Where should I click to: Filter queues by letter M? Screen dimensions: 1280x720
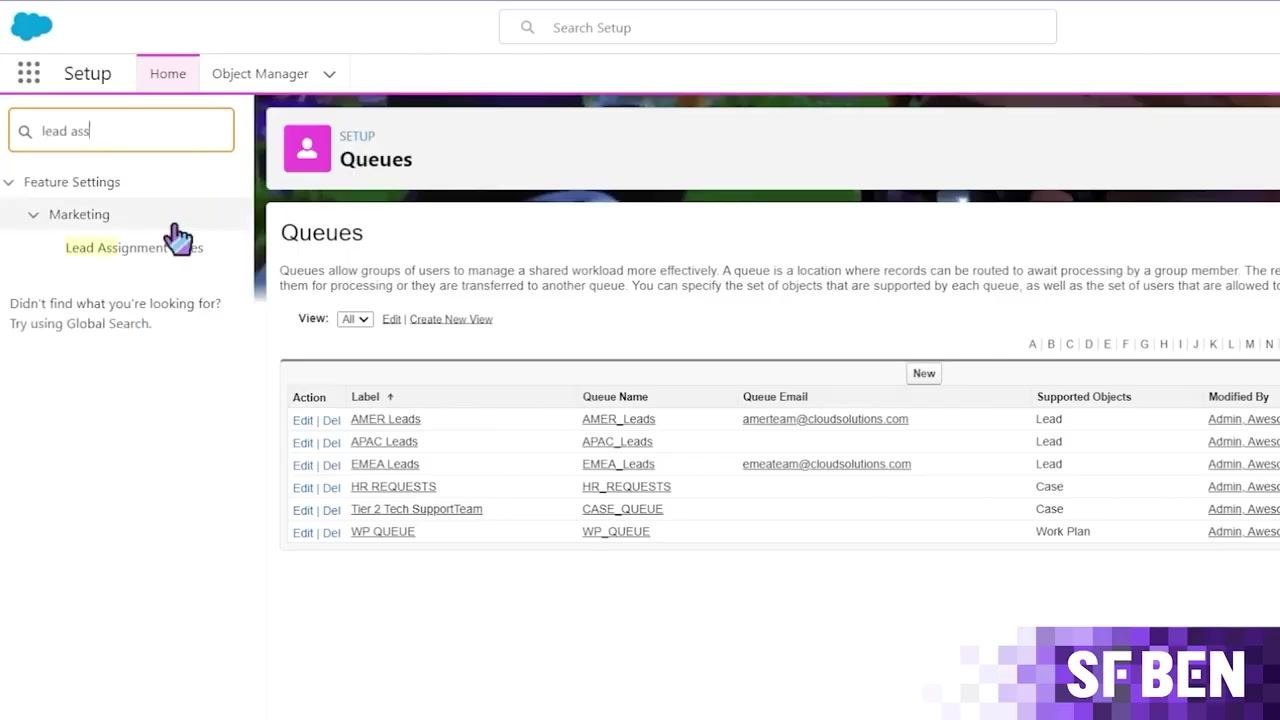1250,344
